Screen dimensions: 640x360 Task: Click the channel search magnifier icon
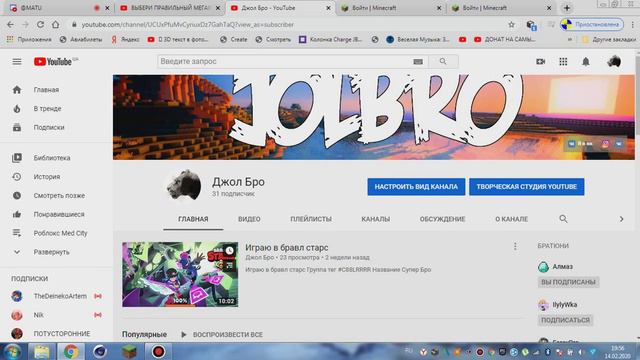563,219
